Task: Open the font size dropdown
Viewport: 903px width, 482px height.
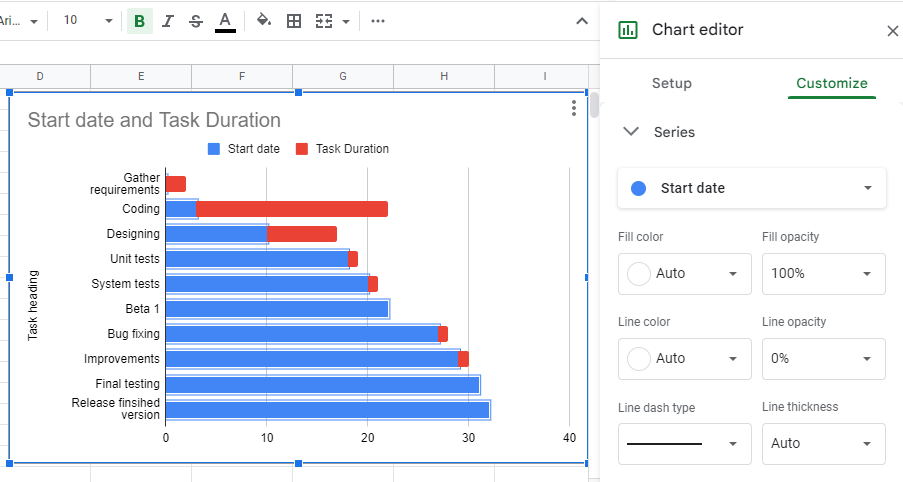Action: pyautogui.click(x=88, y=21)
